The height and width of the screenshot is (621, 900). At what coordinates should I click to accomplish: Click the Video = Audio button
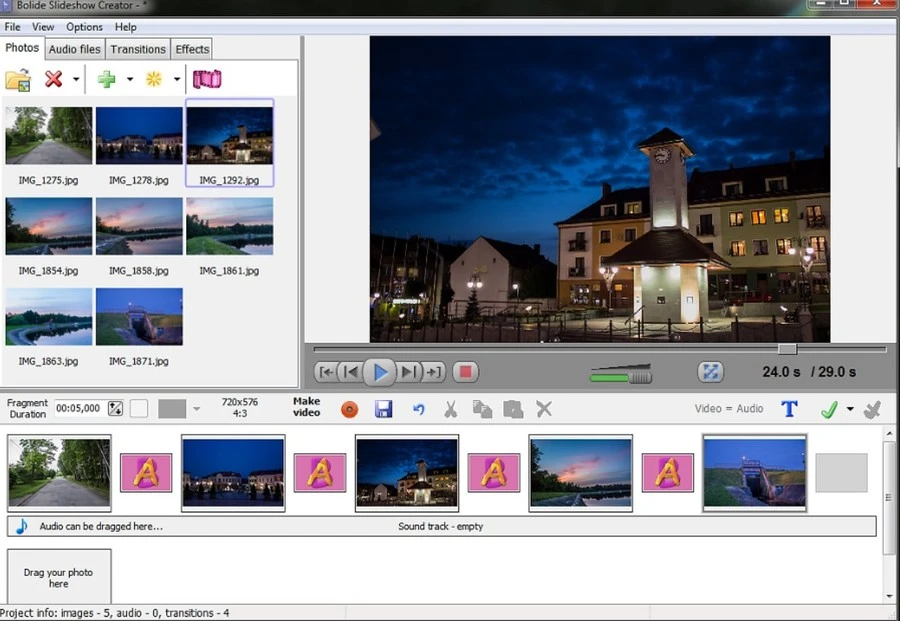click(729, 408)
